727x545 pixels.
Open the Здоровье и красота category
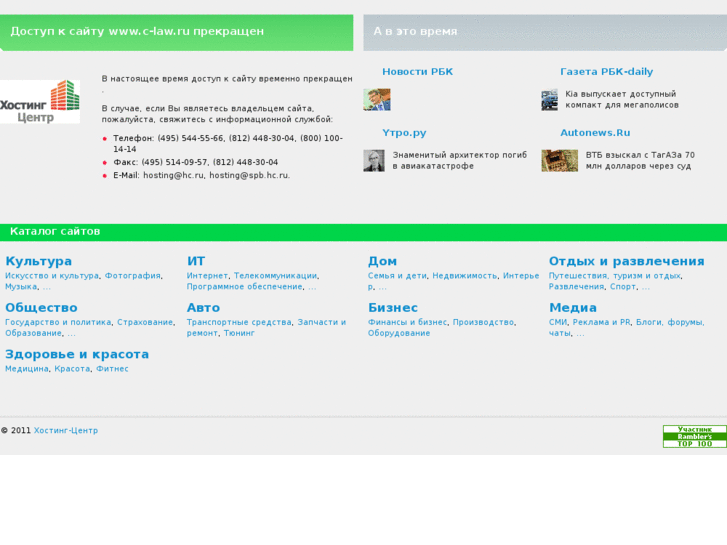[x=77, y=354]
